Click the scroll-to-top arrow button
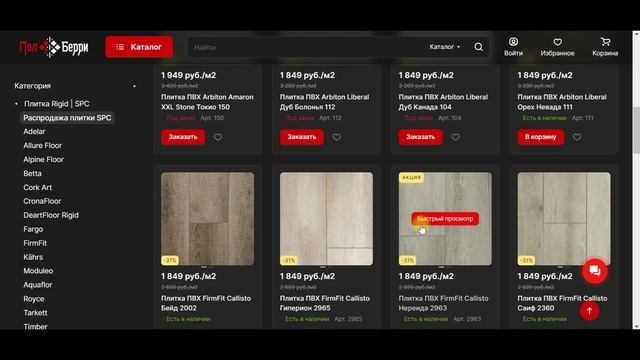 click(x=589, y=311)
